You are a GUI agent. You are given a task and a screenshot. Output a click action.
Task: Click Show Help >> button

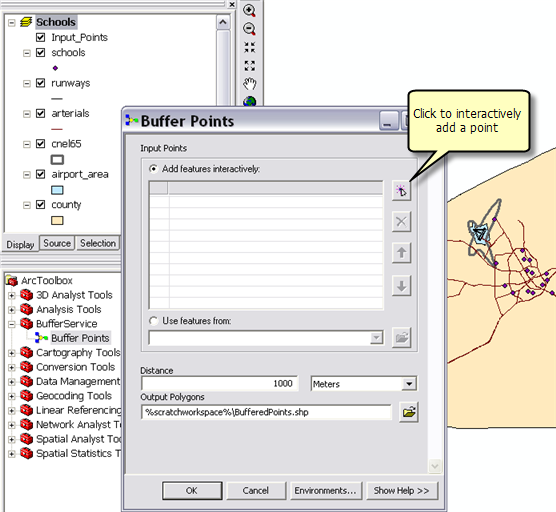click(402, 490)
